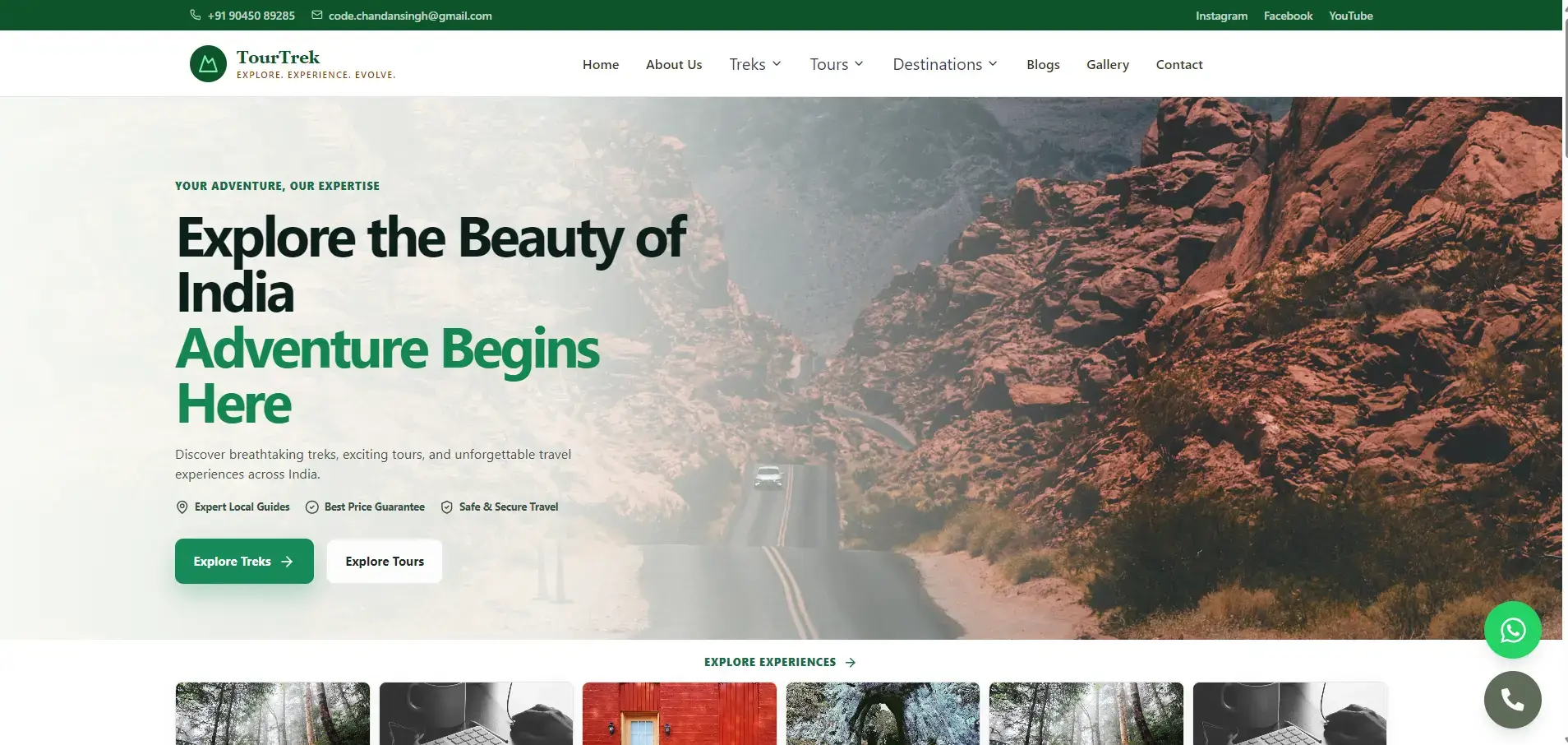Open the first forest experience thumbnail
This screenshot has width=1568, height=745.
pos(273,714)
